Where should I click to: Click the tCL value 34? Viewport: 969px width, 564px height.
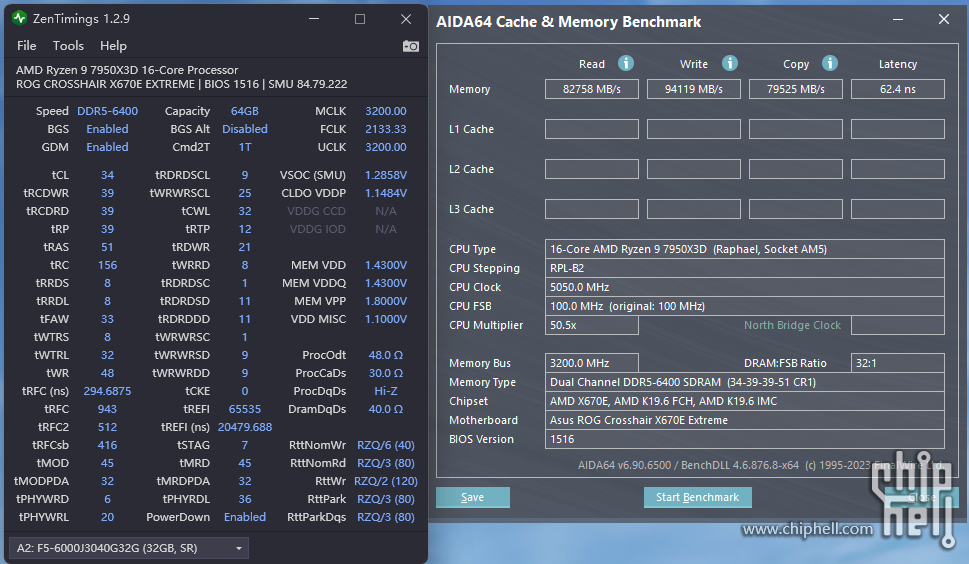pos(108,175)
